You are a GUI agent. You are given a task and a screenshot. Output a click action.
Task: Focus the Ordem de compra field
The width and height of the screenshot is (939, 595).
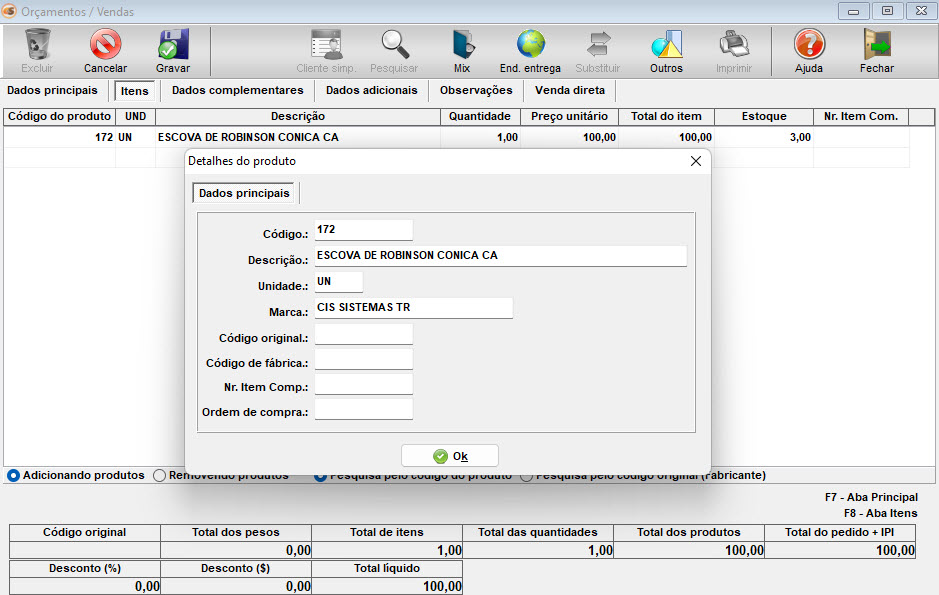[363, 409]
